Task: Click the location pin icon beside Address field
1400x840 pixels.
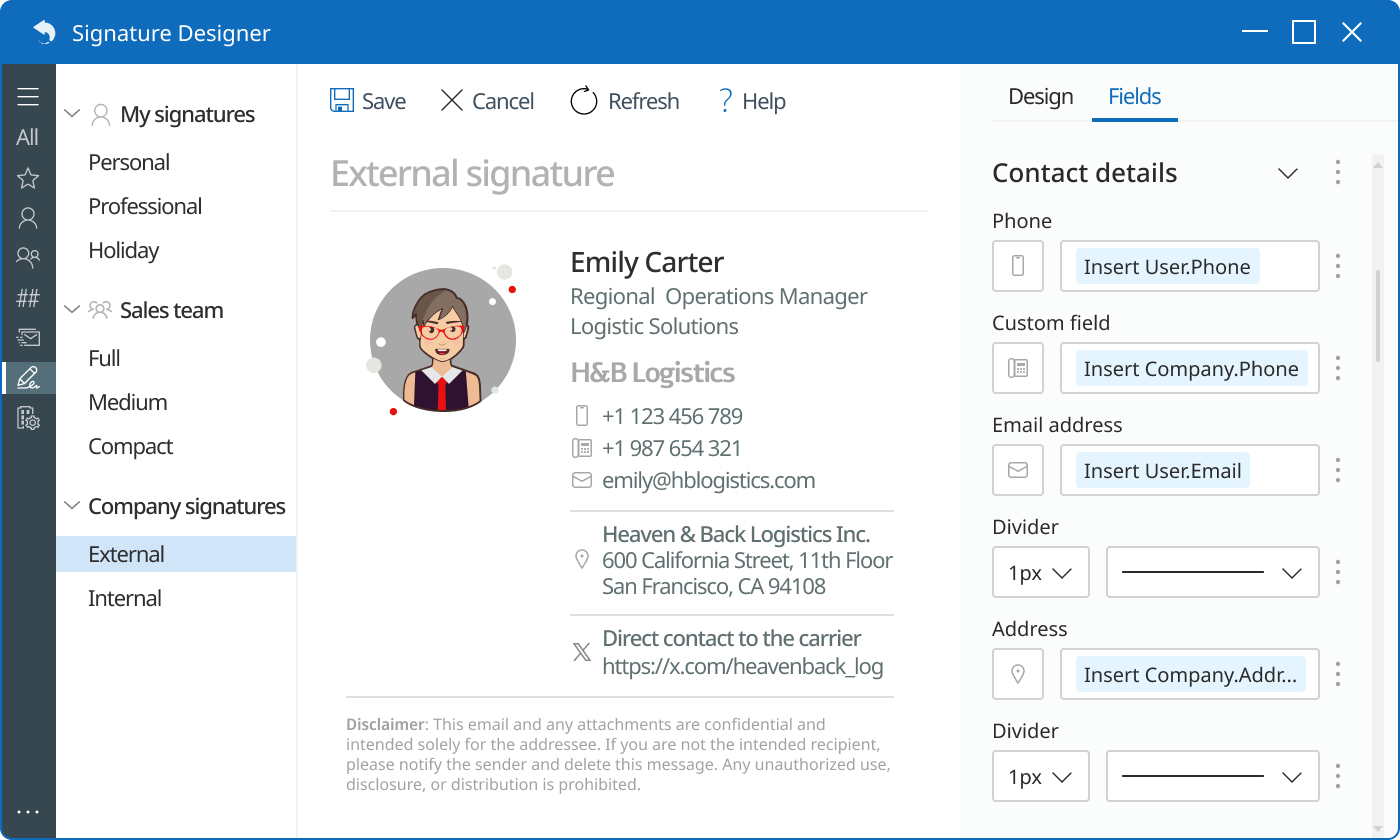Action: click(1017, 674)
